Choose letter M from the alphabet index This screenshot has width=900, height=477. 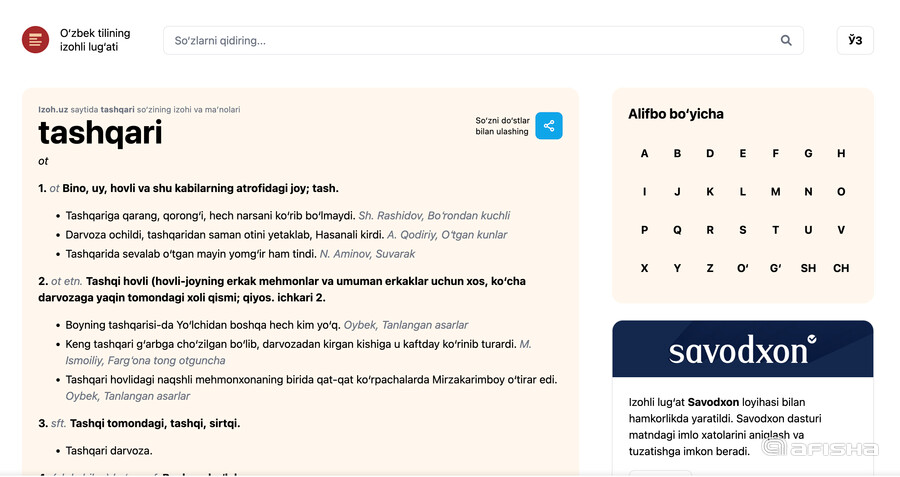[x=775, y=192]
